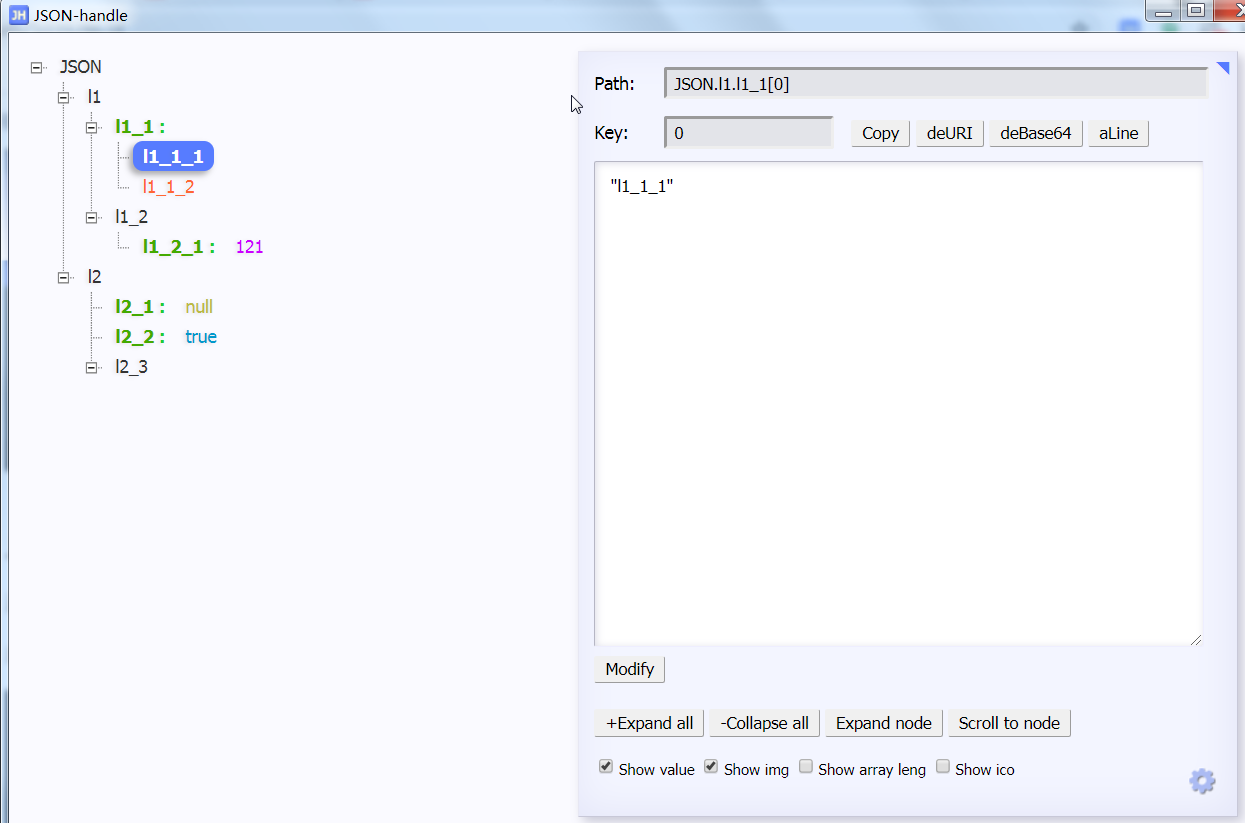Collapse the JSON root node
The height and width of the screenshot is (823, 1245).
pos(38,67)
